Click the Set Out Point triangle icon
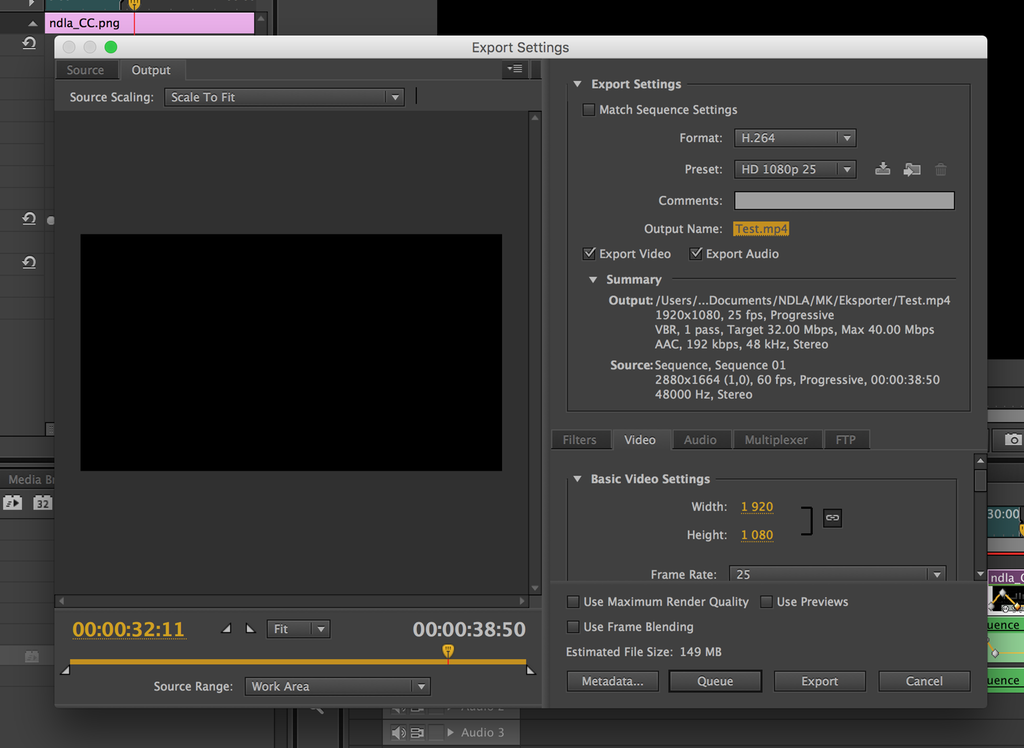The width and height of the screenshot is (1024, 748). tap(250, 629)
